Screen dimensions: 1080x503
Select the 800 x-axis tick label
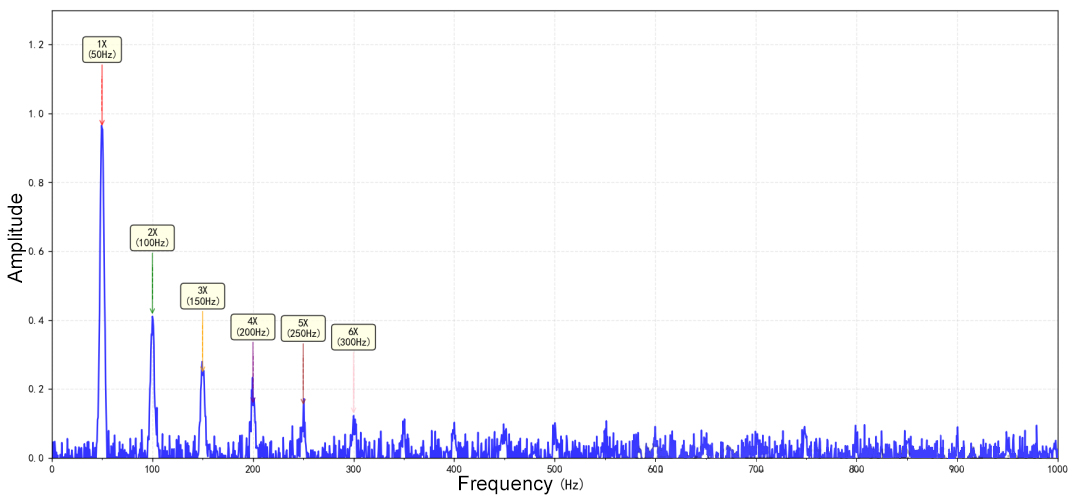pyautogui.click(x=855, y=468)
